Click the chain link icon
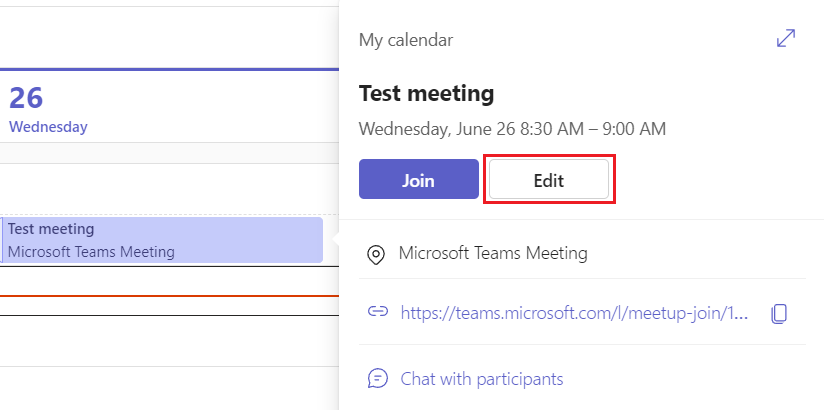 (x=377, y=312)
